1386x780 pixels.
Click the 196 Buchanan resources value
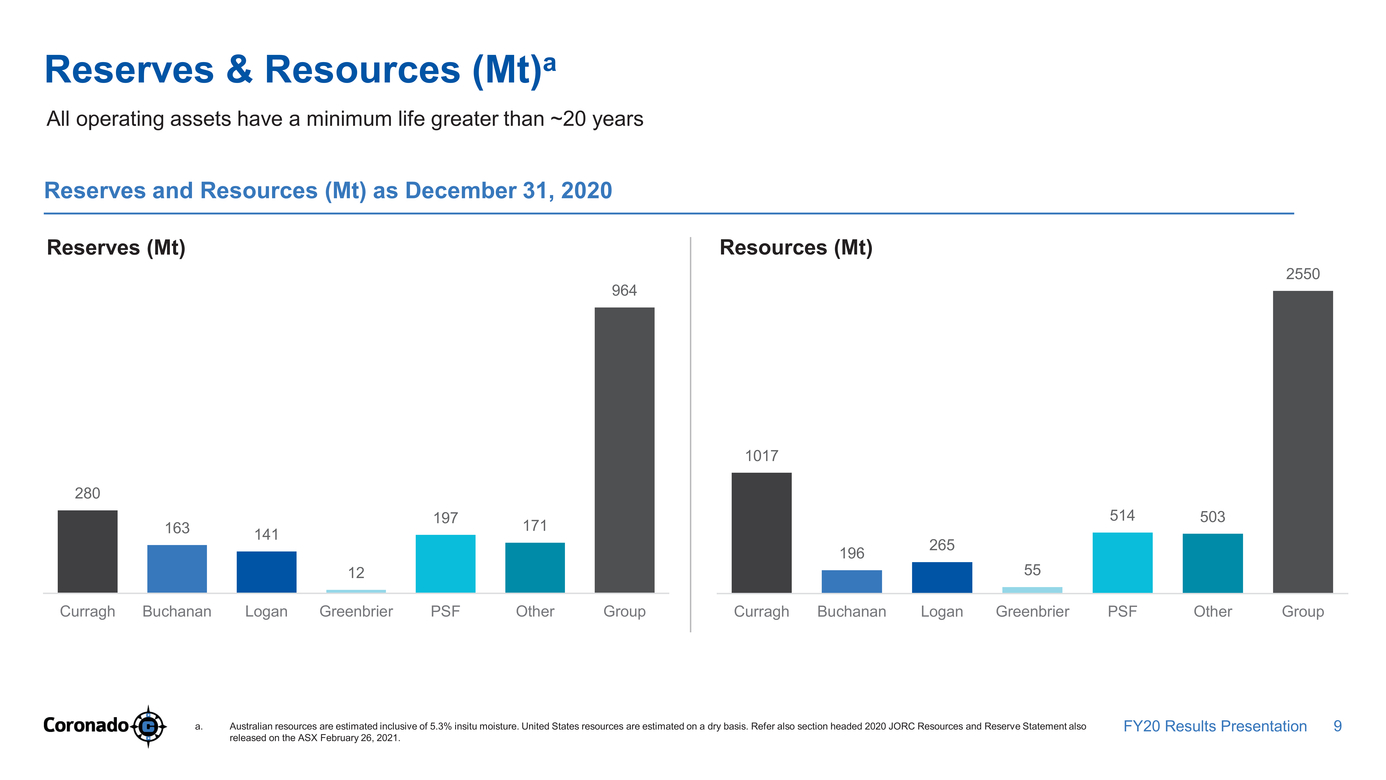[852, 553]
